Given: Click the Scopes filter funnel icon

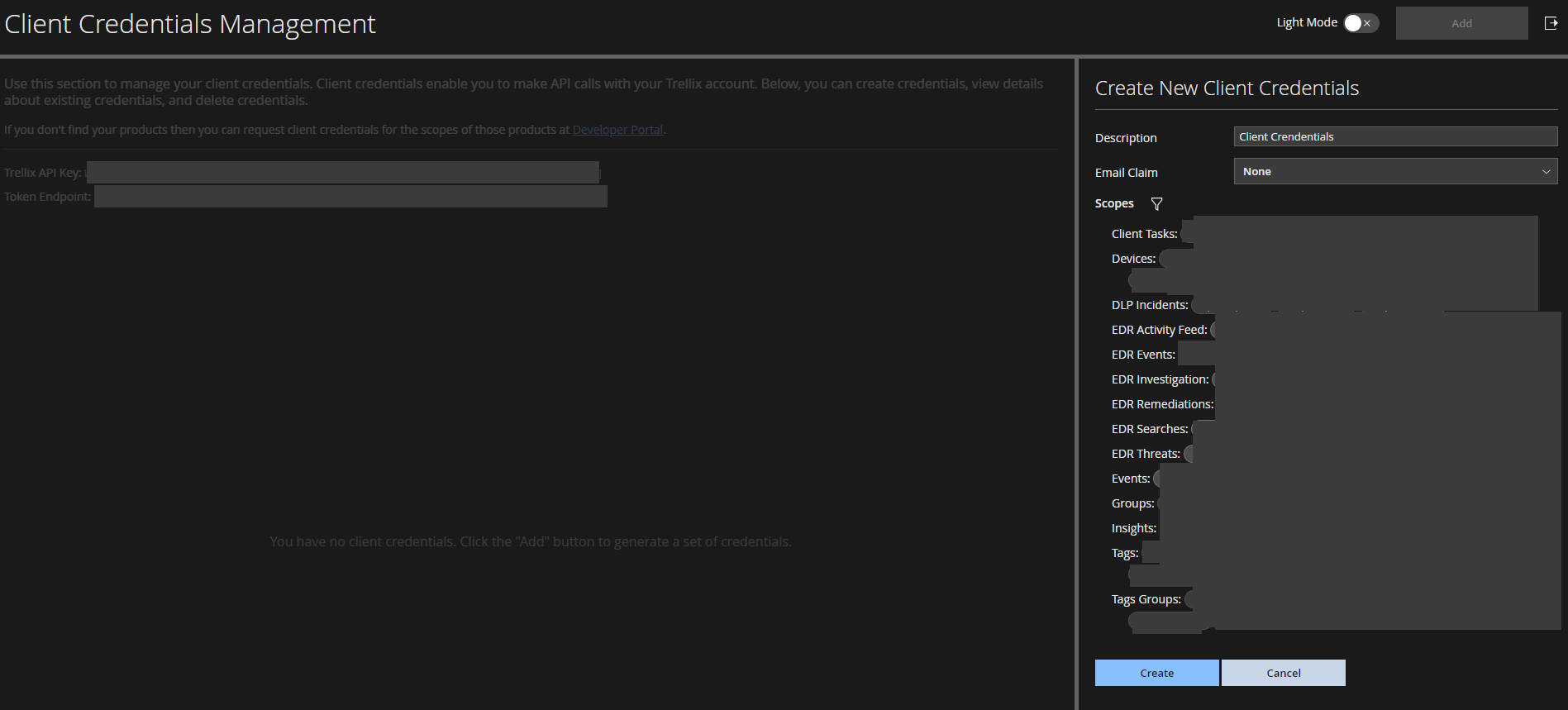Looking at the screenshot, I should (x=1157, y=204).
